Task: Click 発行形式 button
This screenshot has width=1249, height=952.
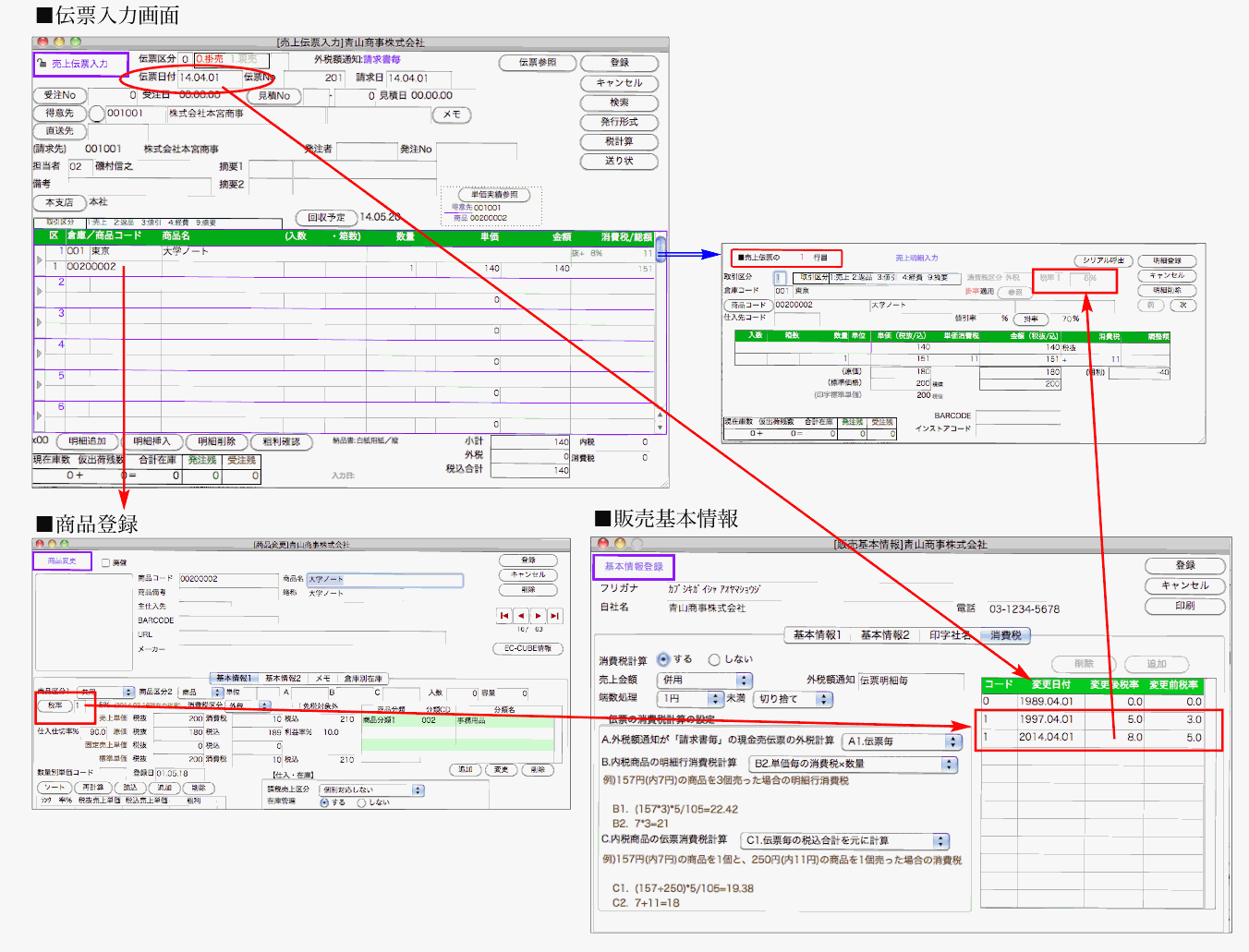Action: click(619, 122)
